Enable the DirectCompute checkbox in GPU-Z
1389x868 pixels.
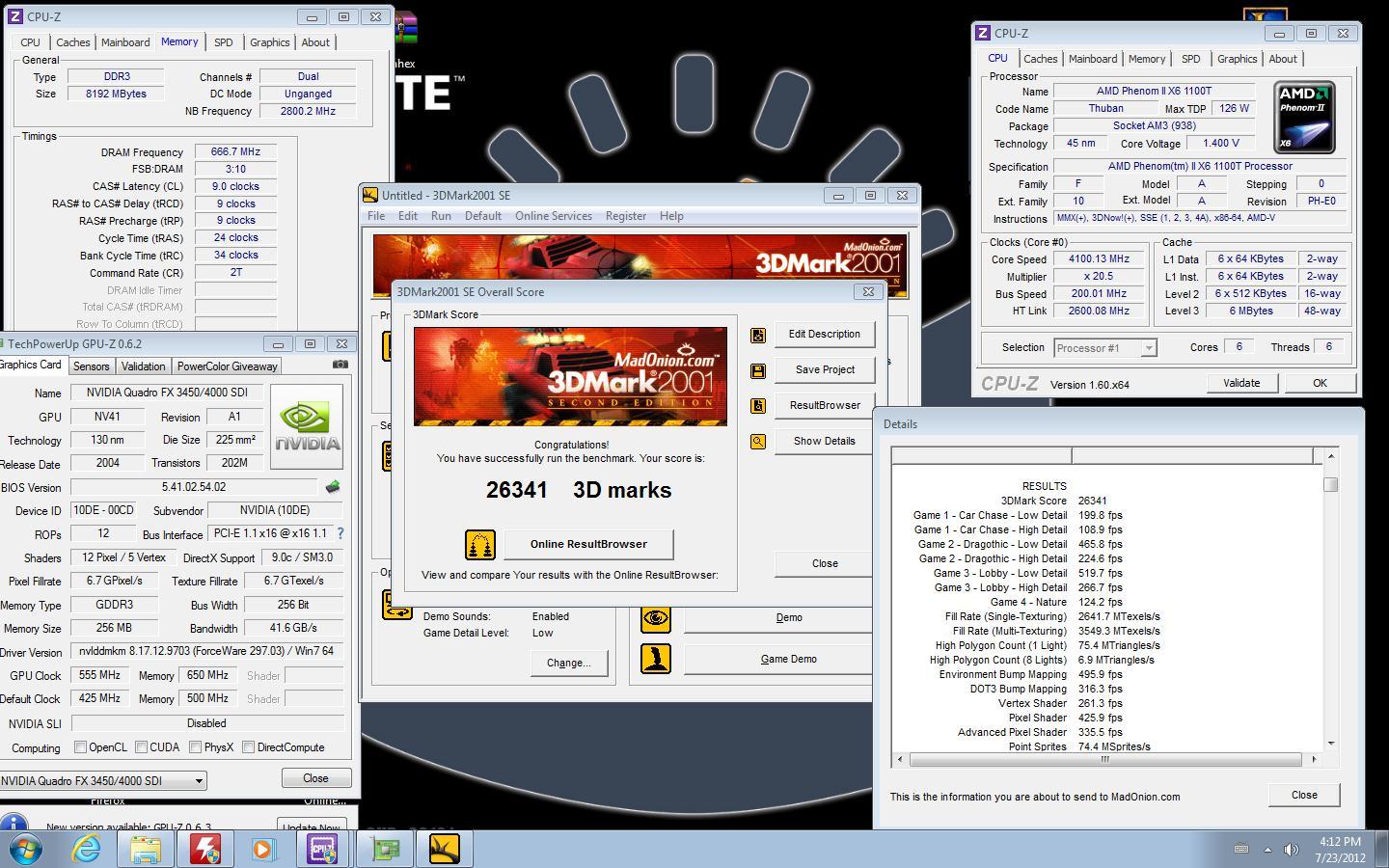coord(249,747)
